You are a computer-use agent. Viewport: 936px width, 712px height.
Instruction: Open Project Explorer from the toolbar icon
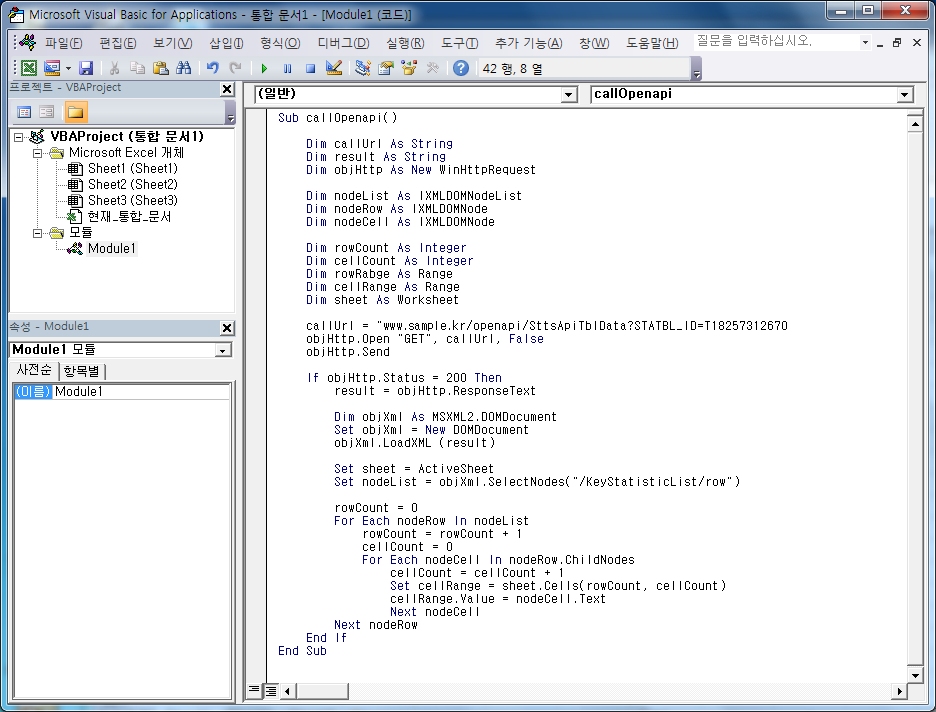point(362,68)
